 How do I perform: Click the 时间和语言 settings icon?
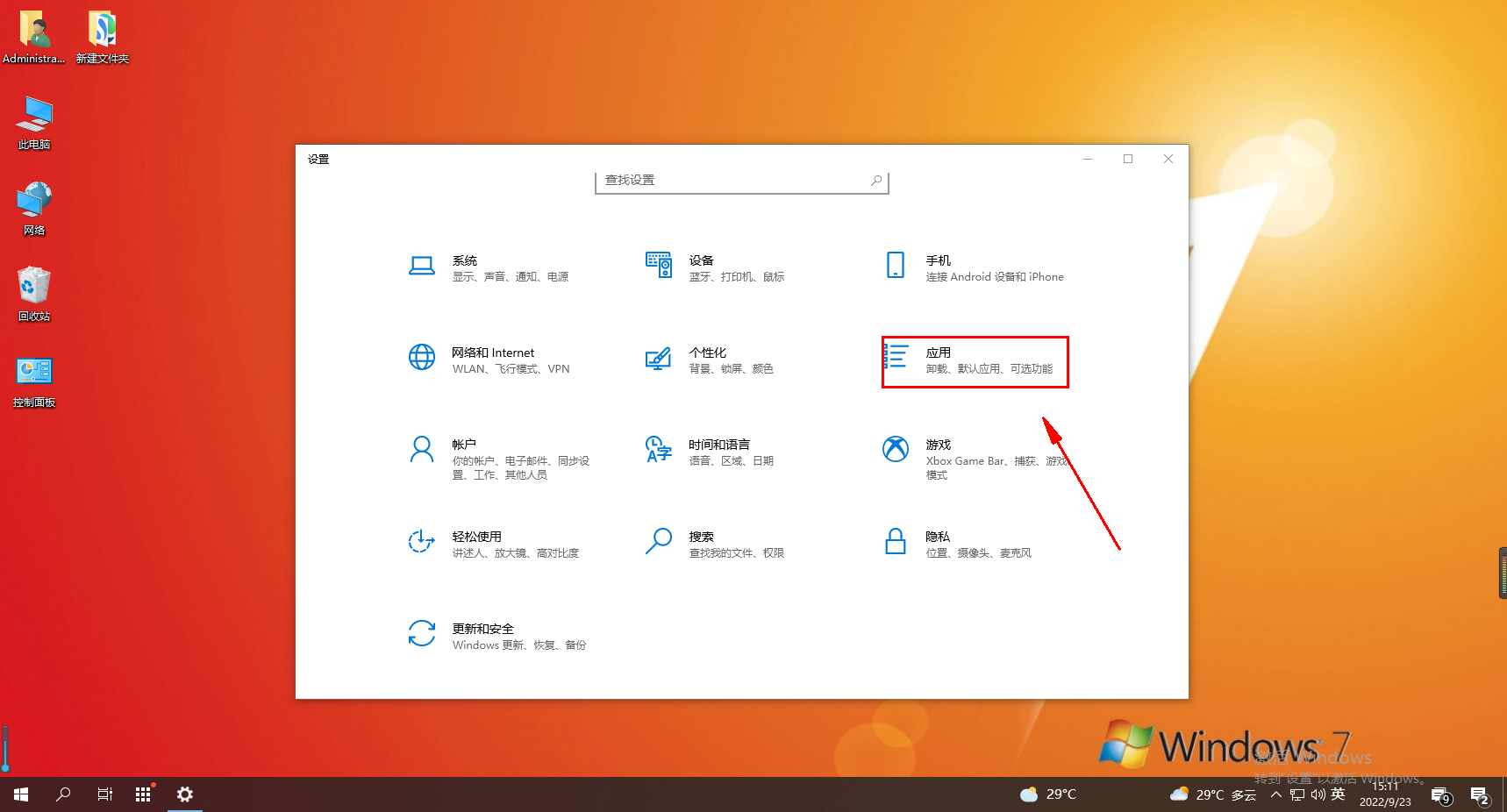coord(659,449)
